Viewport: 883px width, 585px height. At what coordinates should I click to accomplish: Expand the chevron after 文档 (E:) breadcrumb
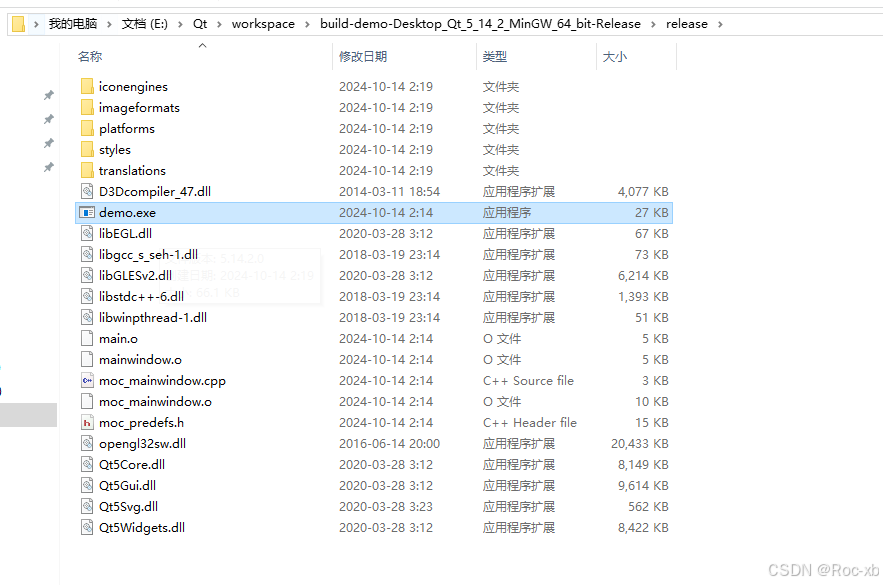(x=180, y=24)
